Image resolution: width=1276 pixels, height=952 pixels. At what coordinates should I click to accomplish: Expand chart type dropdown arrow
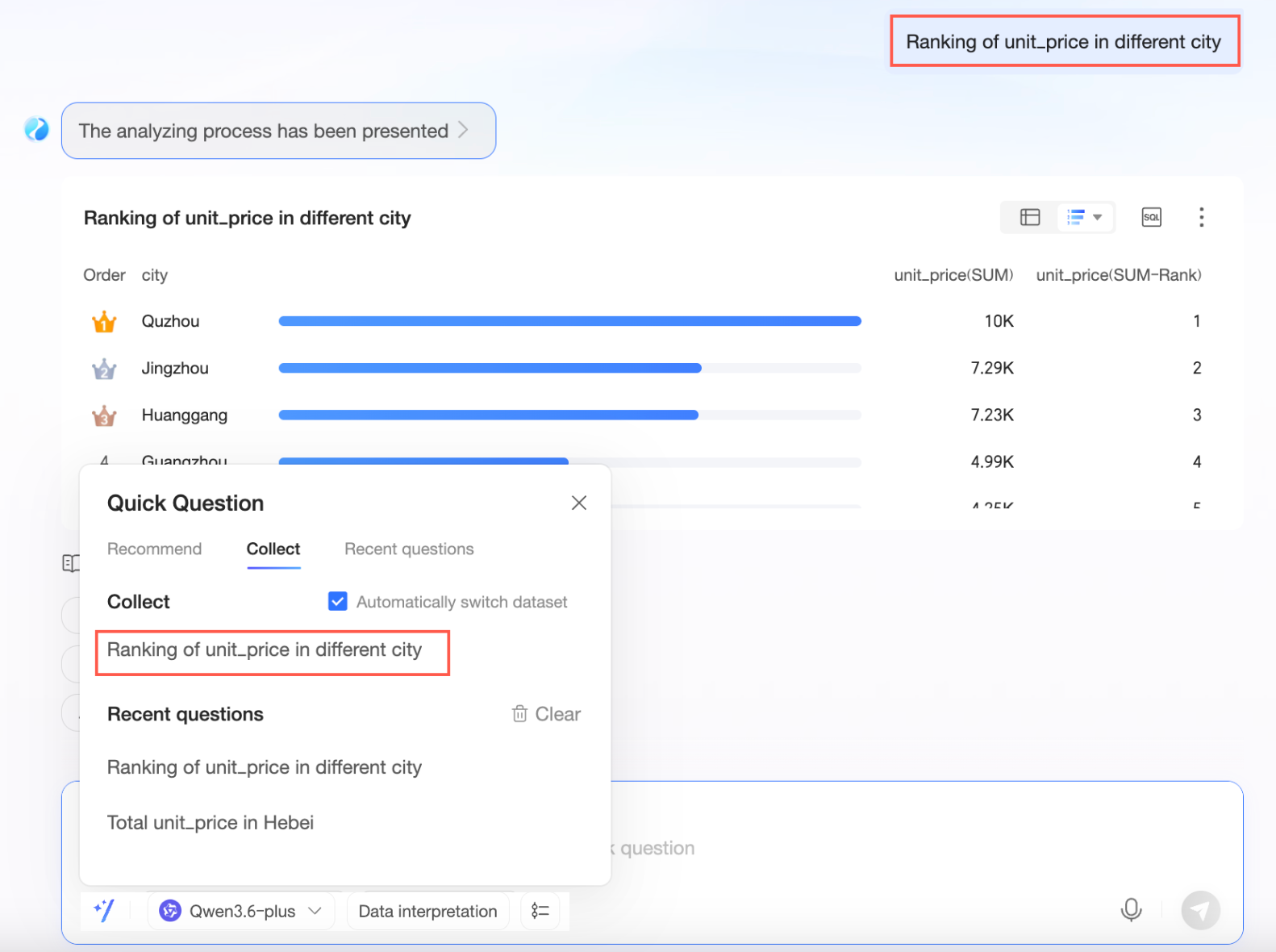[x=1097, y=217]
